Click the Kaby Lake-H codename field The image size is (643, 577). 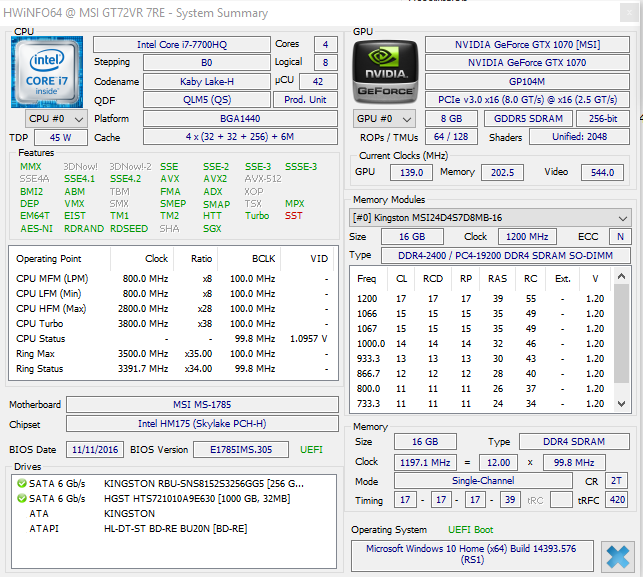(x=207, y=82)
